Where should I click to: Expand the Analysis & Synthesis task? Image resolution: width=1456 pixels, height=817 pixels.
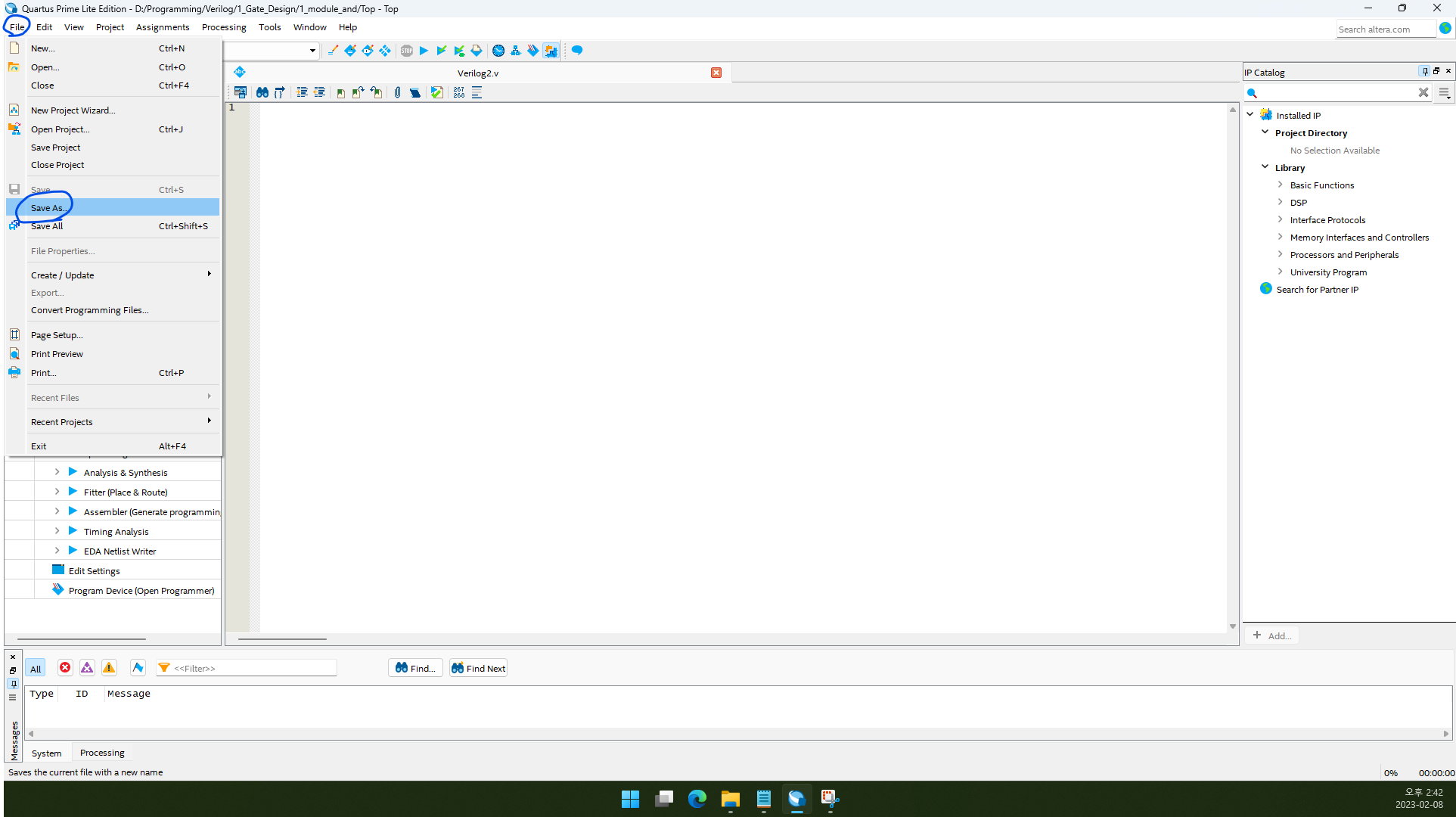[57, 471]
